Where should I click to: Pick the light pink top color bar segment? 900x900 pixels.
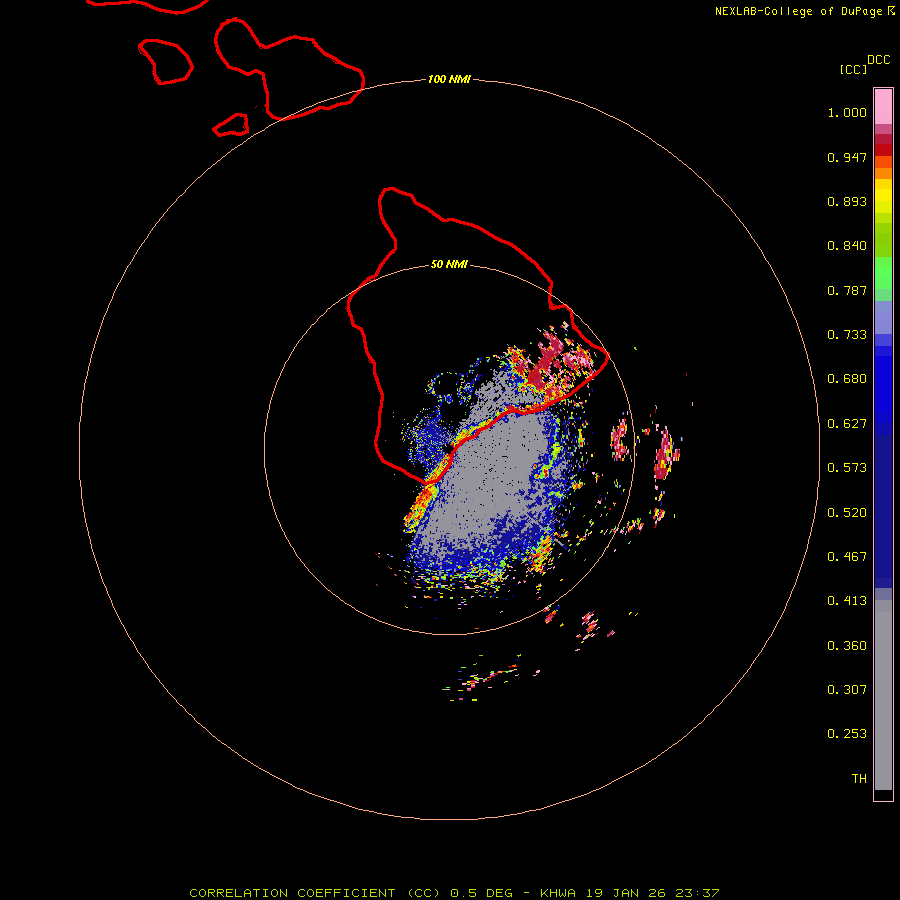(883, 107)
